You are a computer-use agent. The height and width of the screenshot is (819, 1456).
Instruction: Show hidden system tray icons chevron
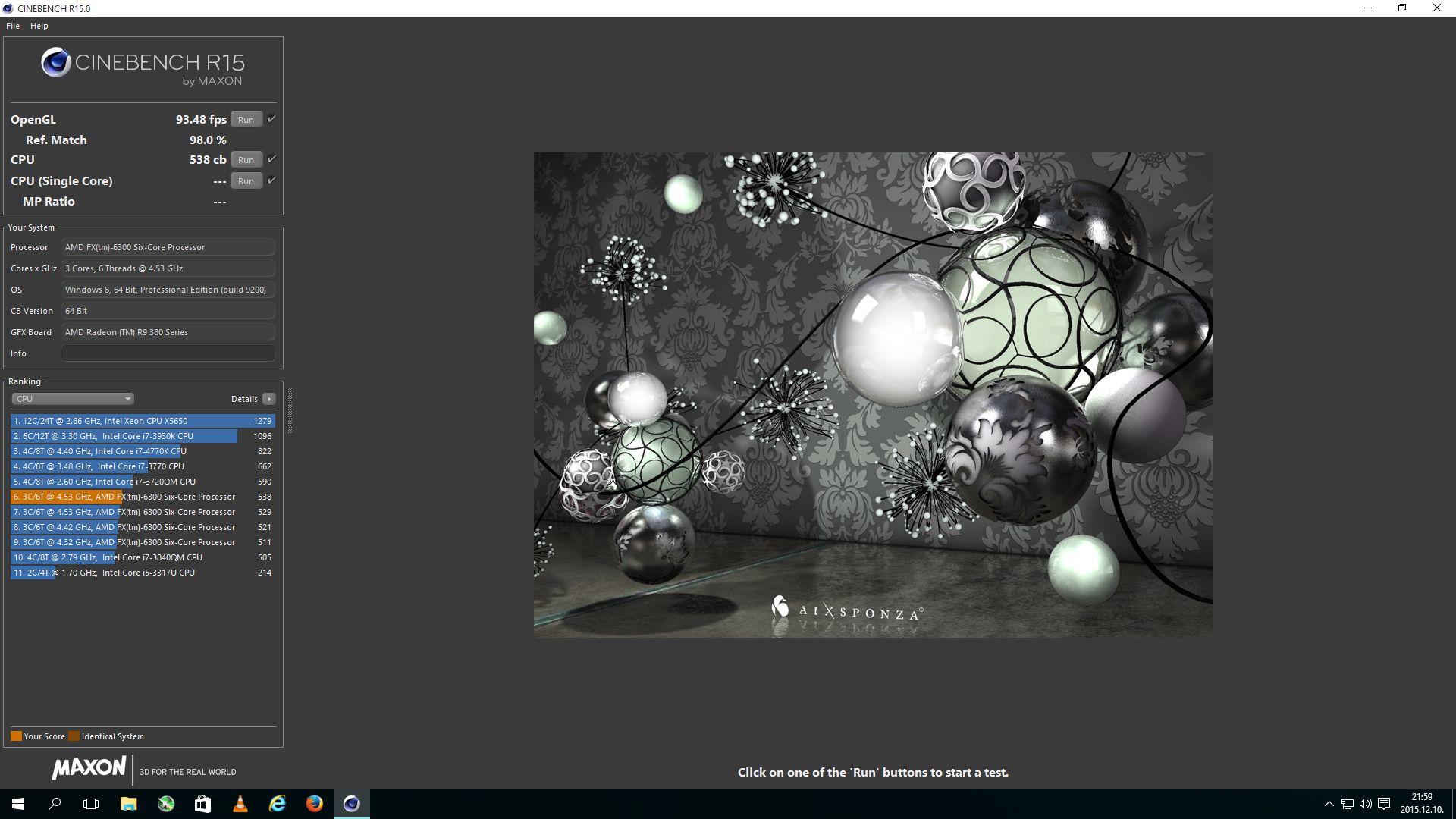(1329, 804)
